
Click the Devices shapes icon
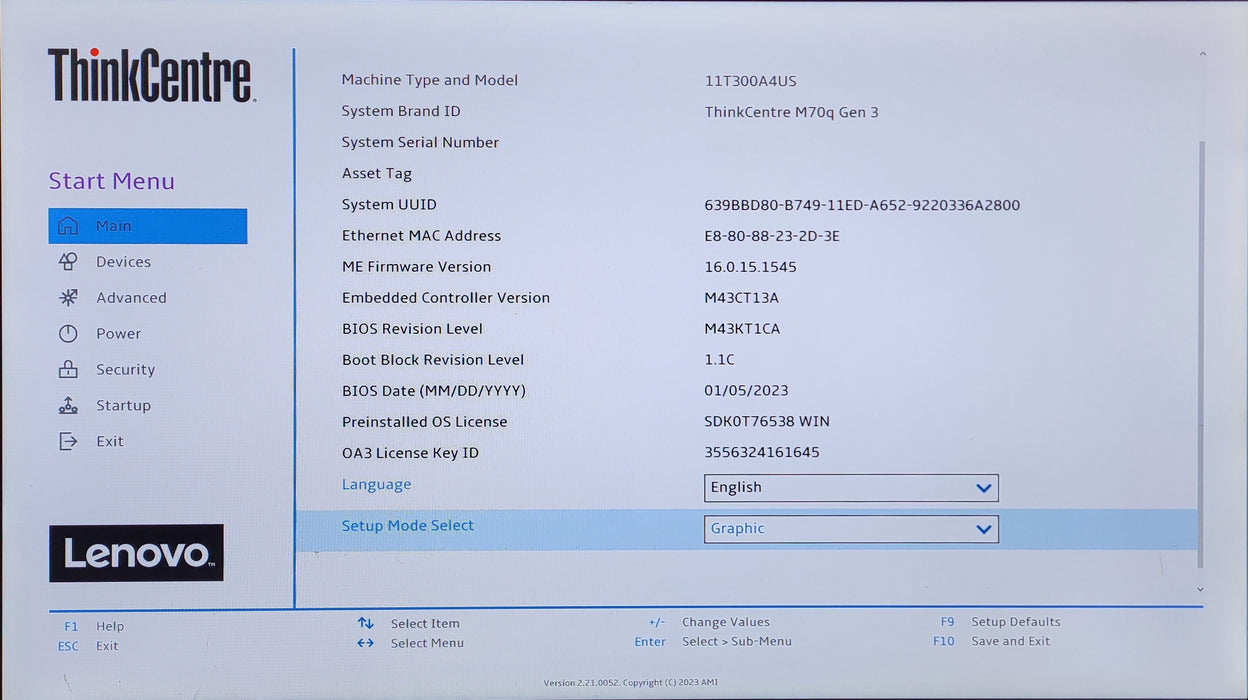68,262
